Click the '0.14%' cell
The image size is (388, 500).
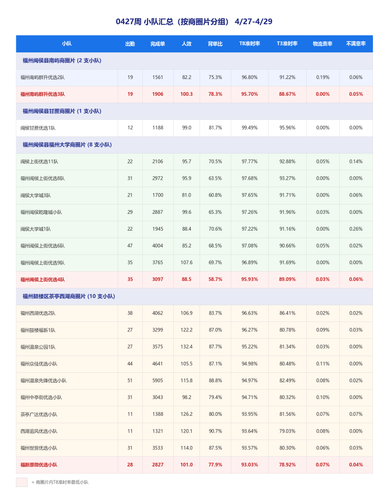pyautogui.click(x=356, y=161)
